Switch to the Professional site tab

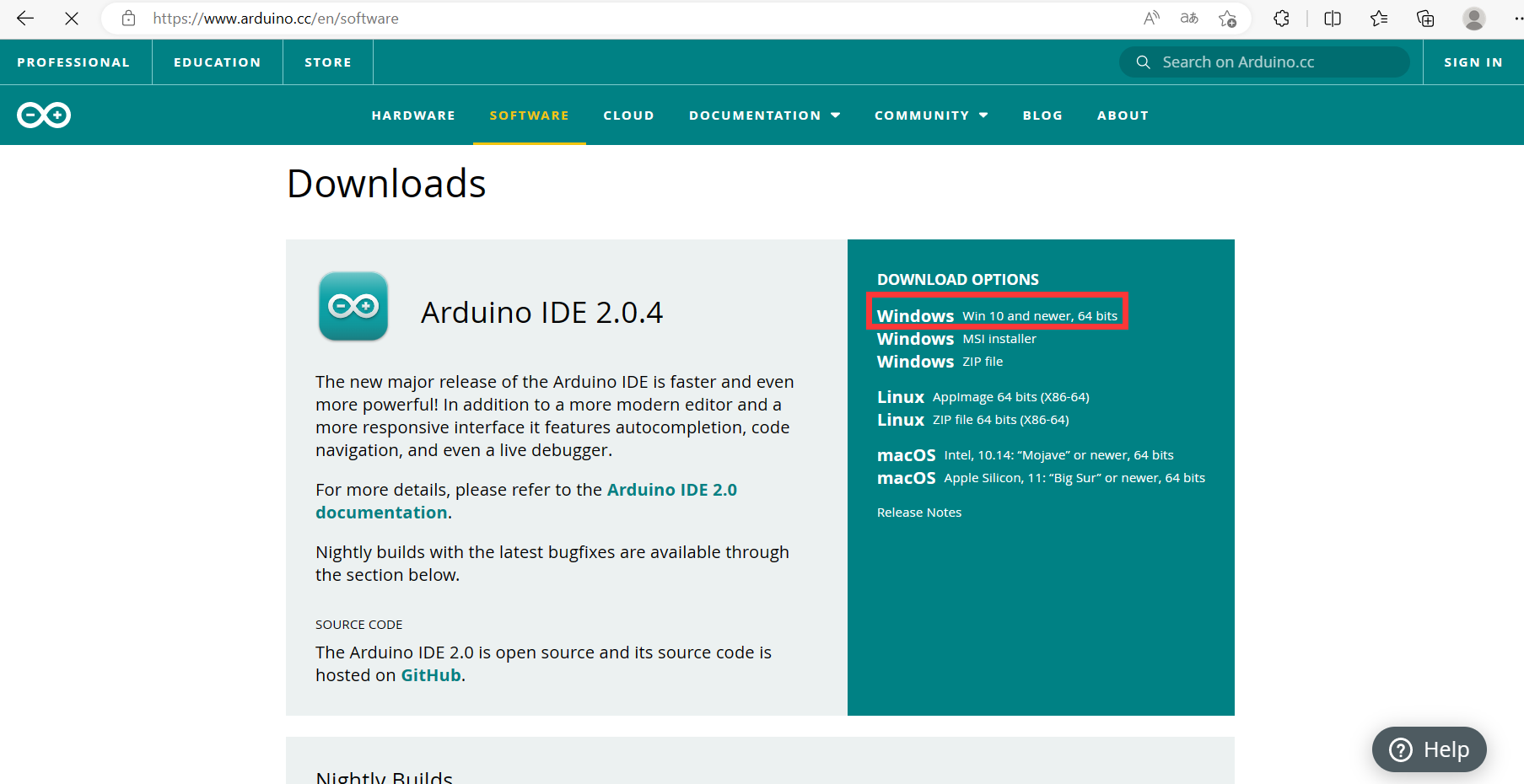74,62
